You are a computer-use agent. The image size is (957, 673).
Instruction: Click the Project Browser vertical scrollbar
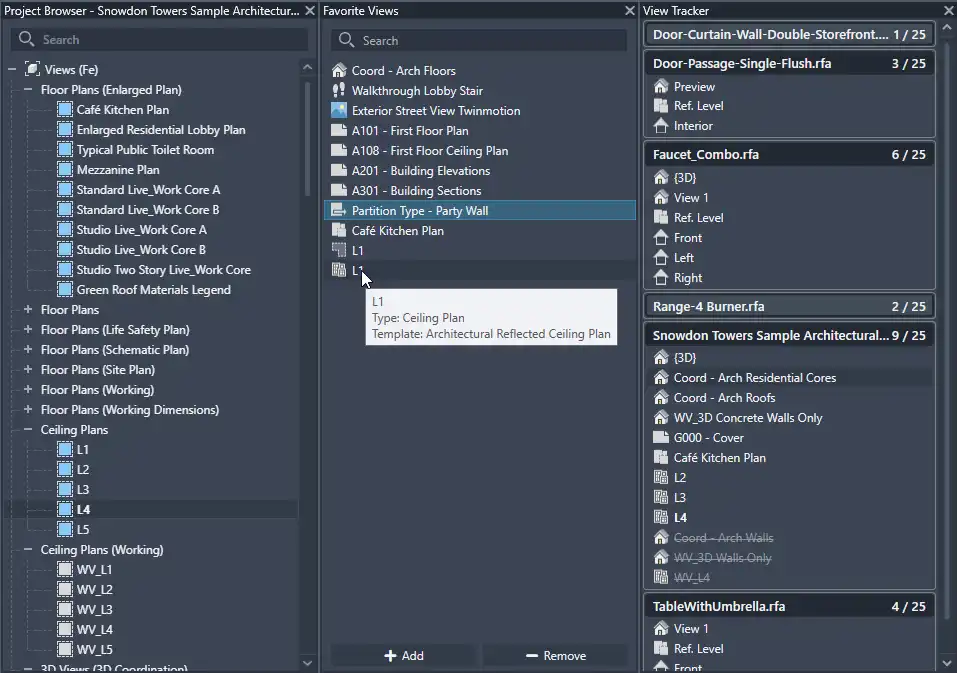(307, 139)
